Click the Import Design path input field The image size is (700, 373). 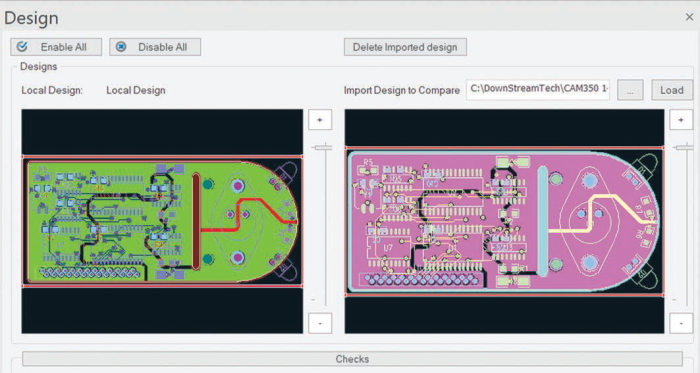[538, 89]
